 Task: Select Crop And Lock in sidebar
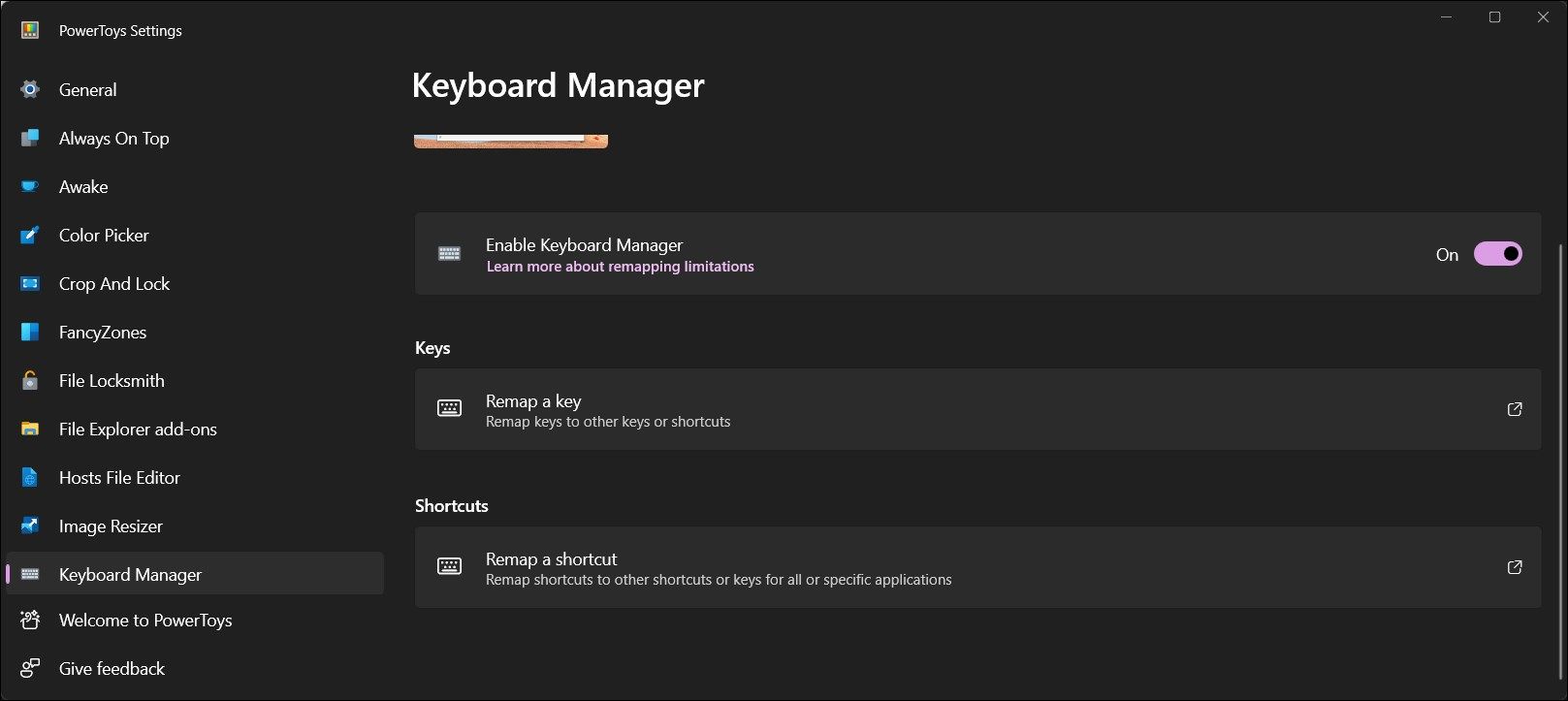point(194,283)
